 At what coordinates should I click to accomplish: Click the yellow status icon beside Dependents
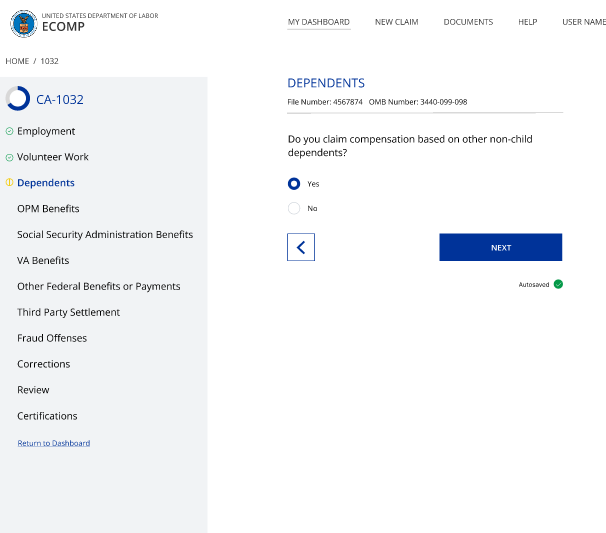(9, 183)
